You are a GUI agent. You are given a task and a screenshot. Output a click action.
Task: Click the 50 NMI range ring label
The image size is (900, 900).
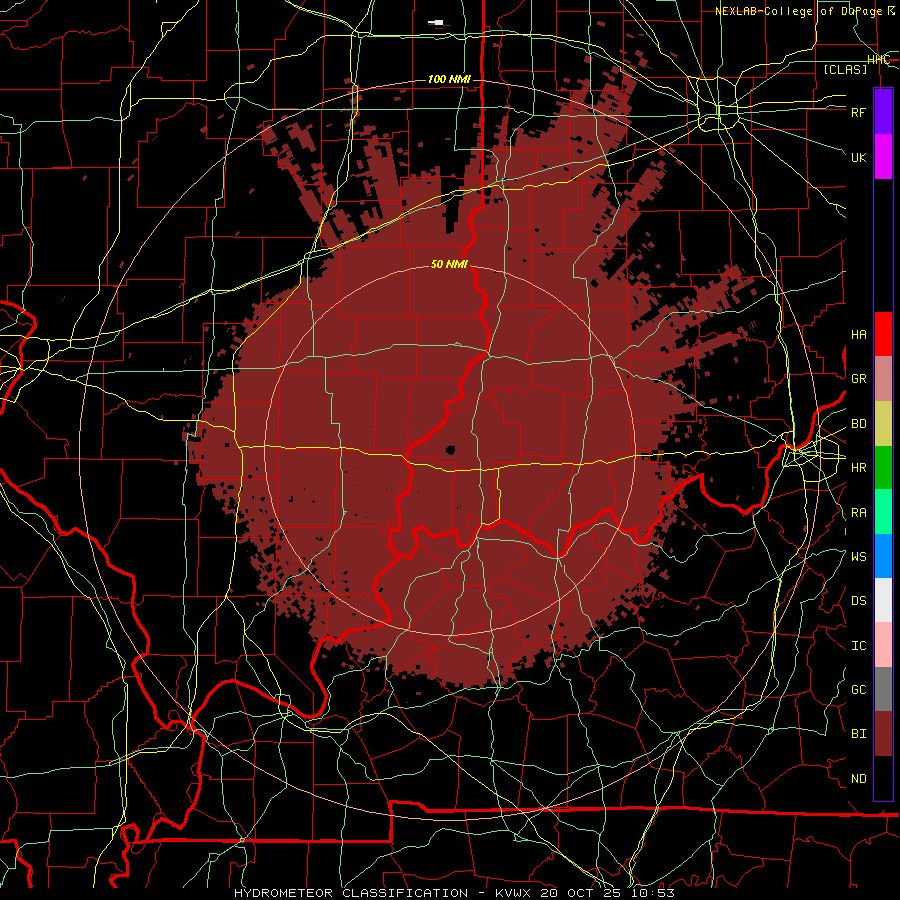click(x=449, y=264)
